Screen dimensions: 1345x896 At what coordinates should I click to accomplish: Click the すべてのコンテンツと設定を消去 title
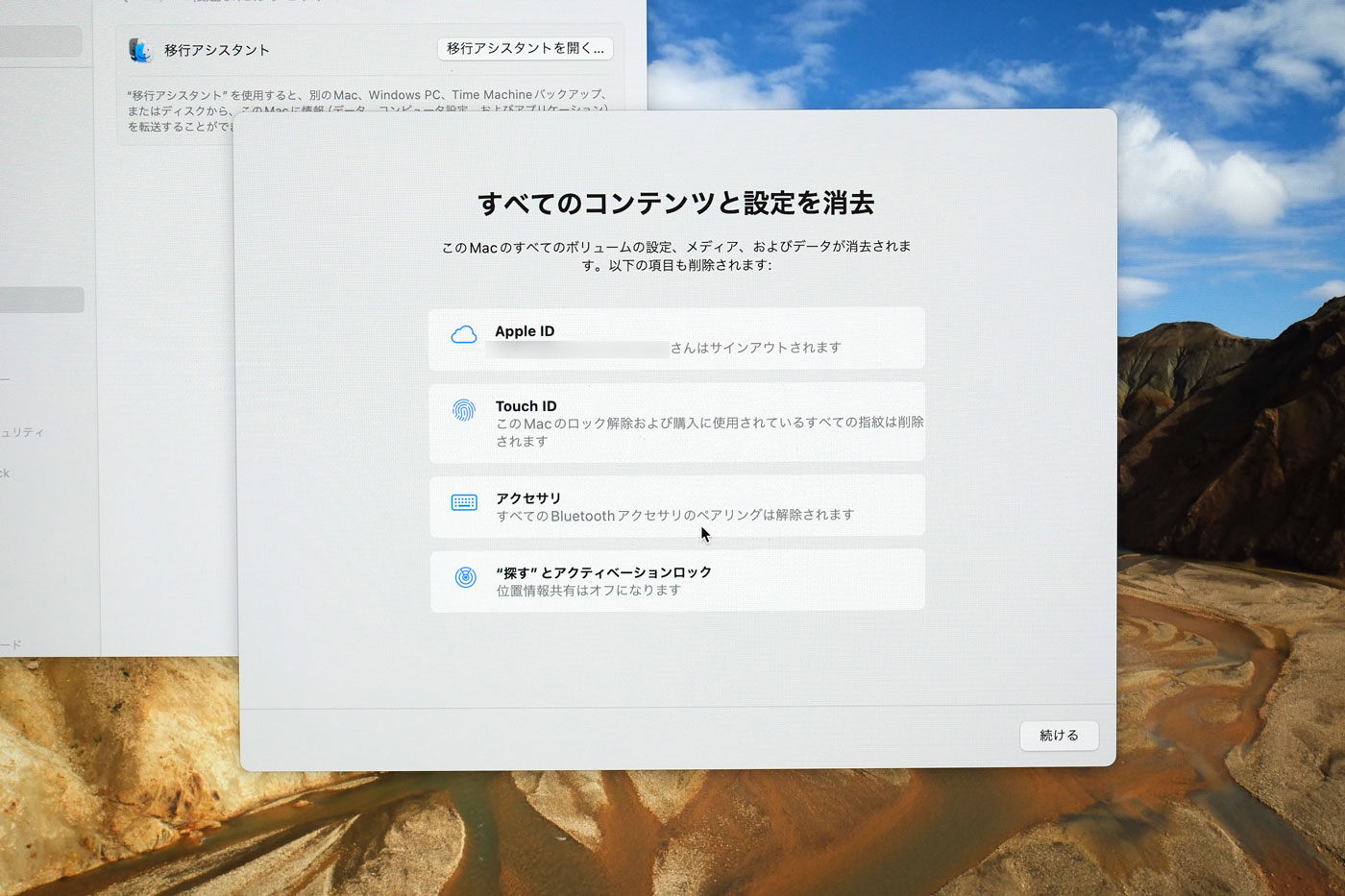coord(676,203)
